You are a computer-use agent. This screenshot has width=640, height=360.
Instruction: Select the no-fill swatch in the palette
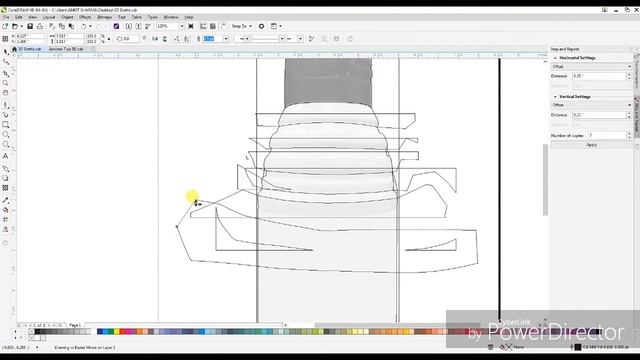pos(31,332)
